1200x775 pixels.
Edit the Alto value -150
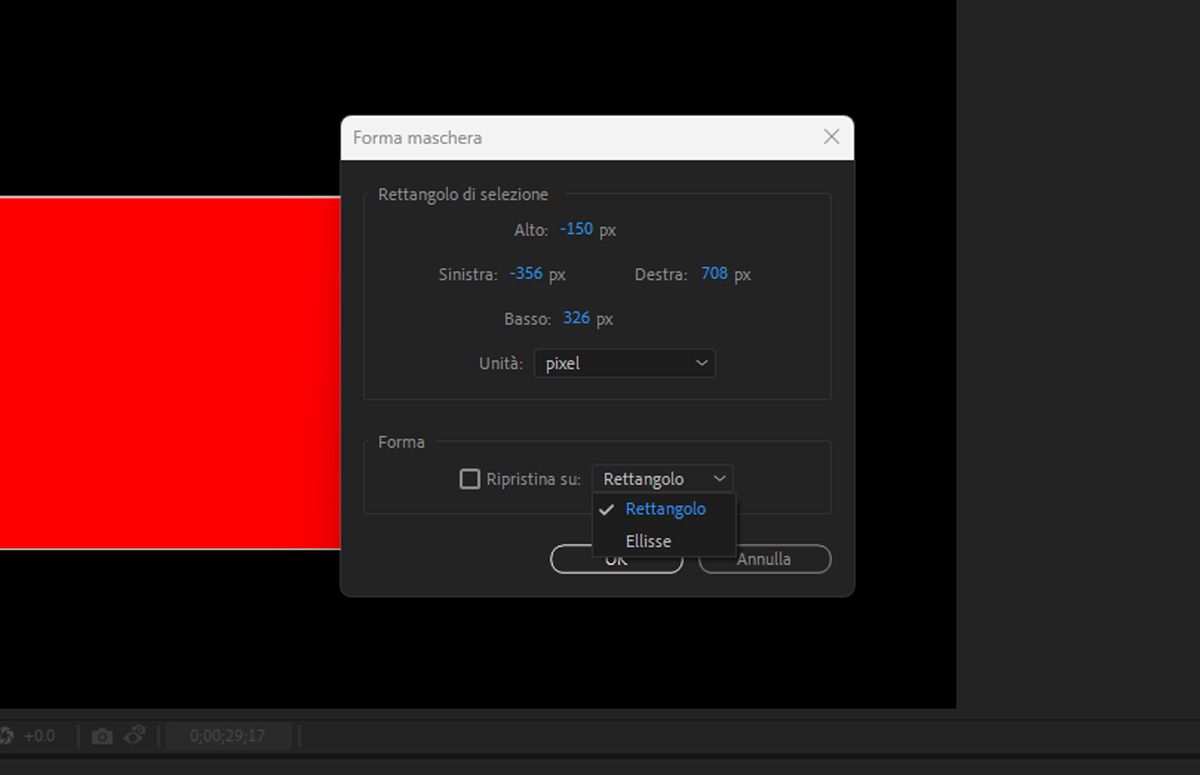[576, 229]
